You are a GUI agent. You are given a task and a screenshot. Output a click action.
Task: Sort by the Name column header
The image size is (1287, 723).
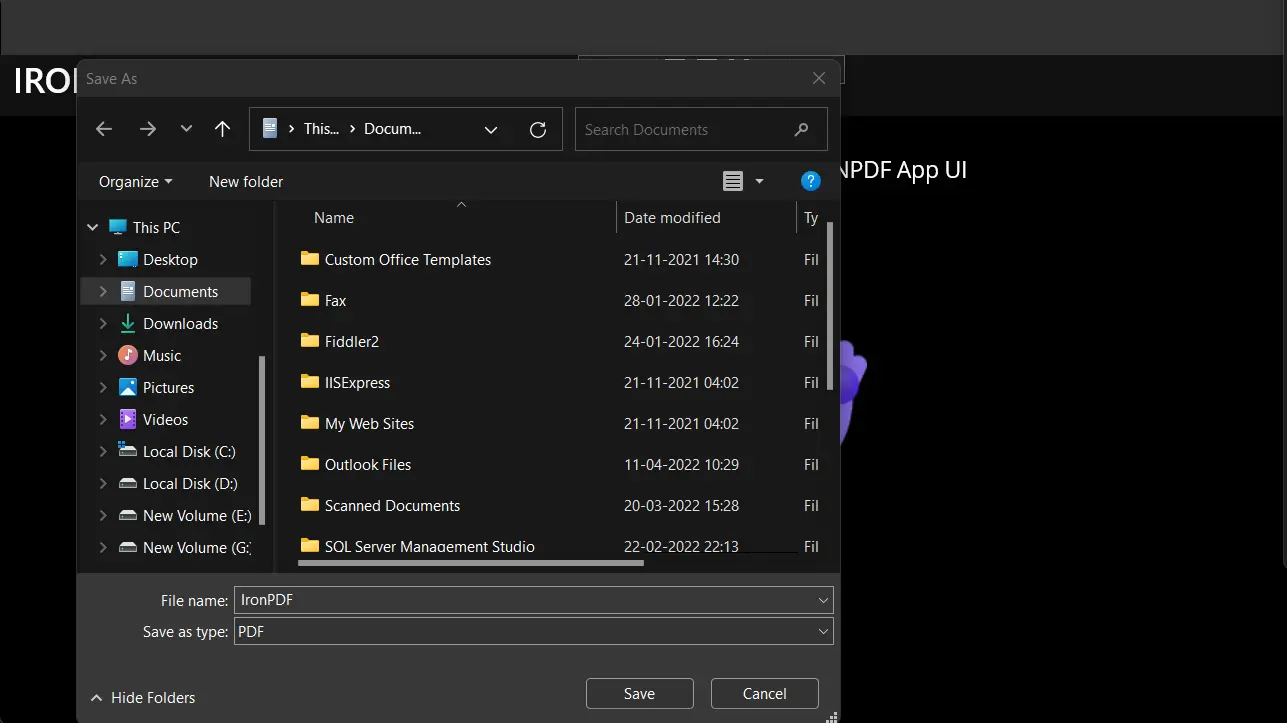pos(334,217)
